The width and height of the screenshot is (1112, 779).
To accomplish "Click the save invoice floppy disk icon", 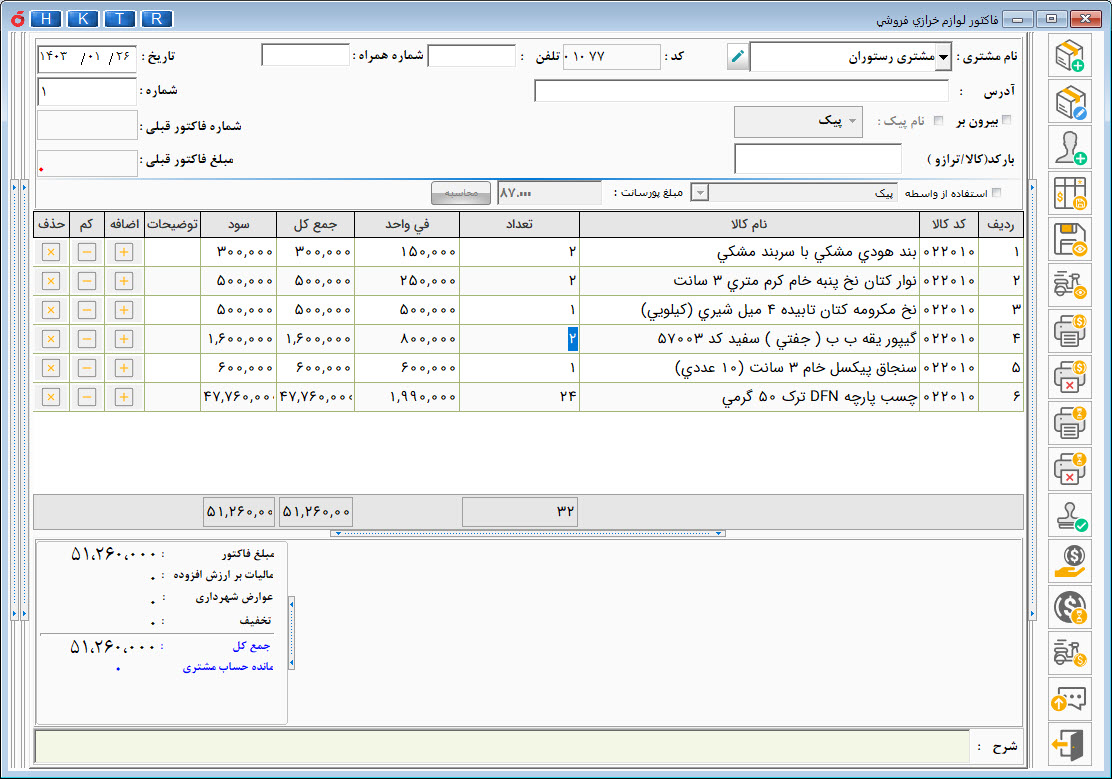I will [1069, 239].
